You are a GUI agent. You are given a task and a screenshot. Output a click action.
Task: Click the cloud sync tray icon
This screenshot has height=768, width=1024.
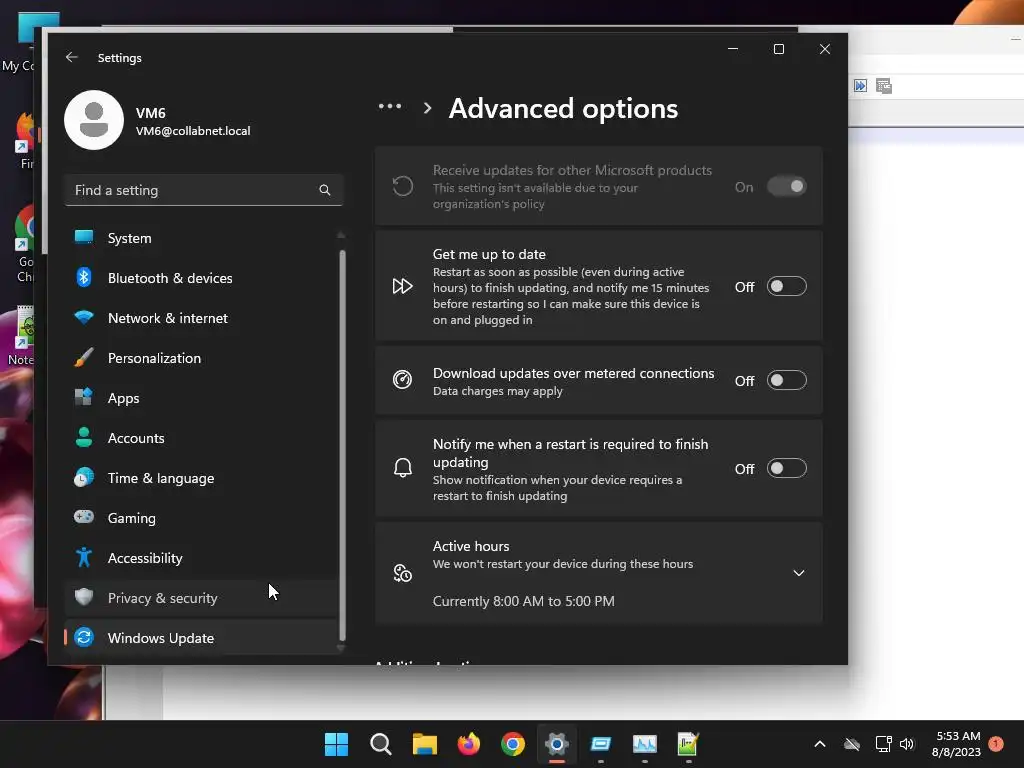[852, 744]
